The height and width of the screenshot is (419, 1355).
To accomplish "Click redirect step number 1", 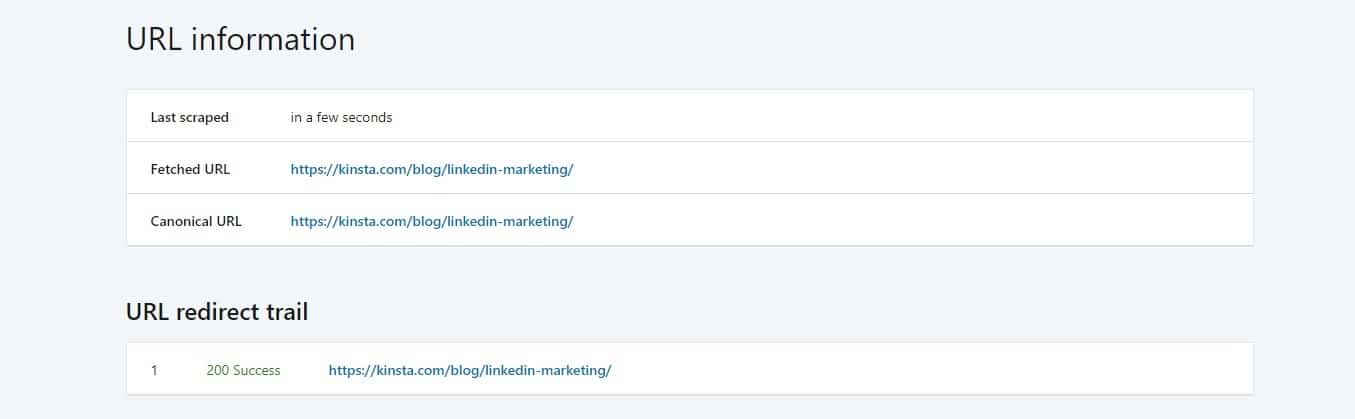I will (154, 370).
